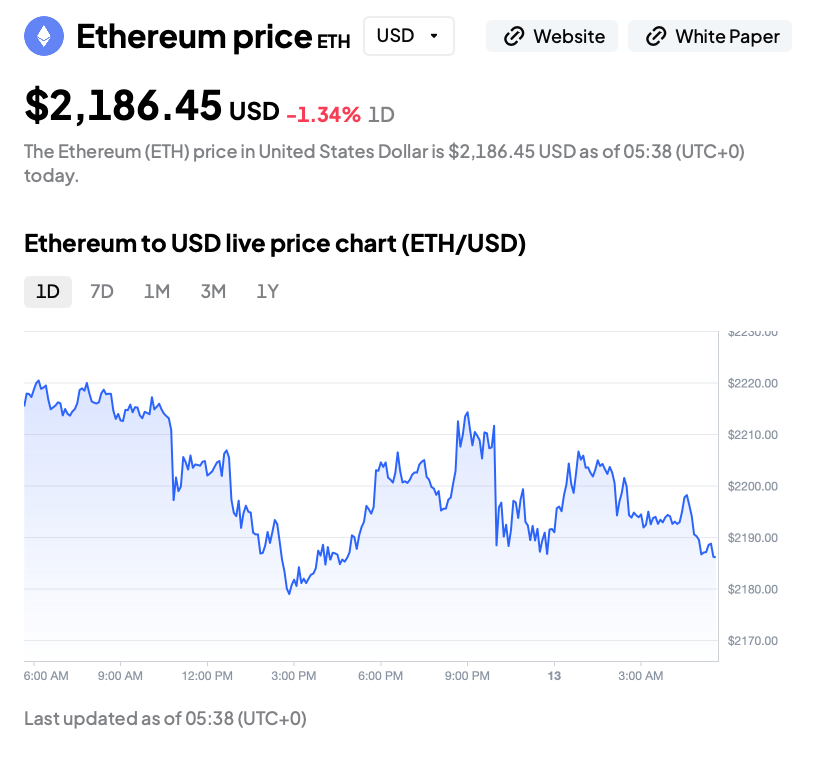Click the "Ethereum price" page heading
This screenshot has width=816, height=760.
coord(194,37)
